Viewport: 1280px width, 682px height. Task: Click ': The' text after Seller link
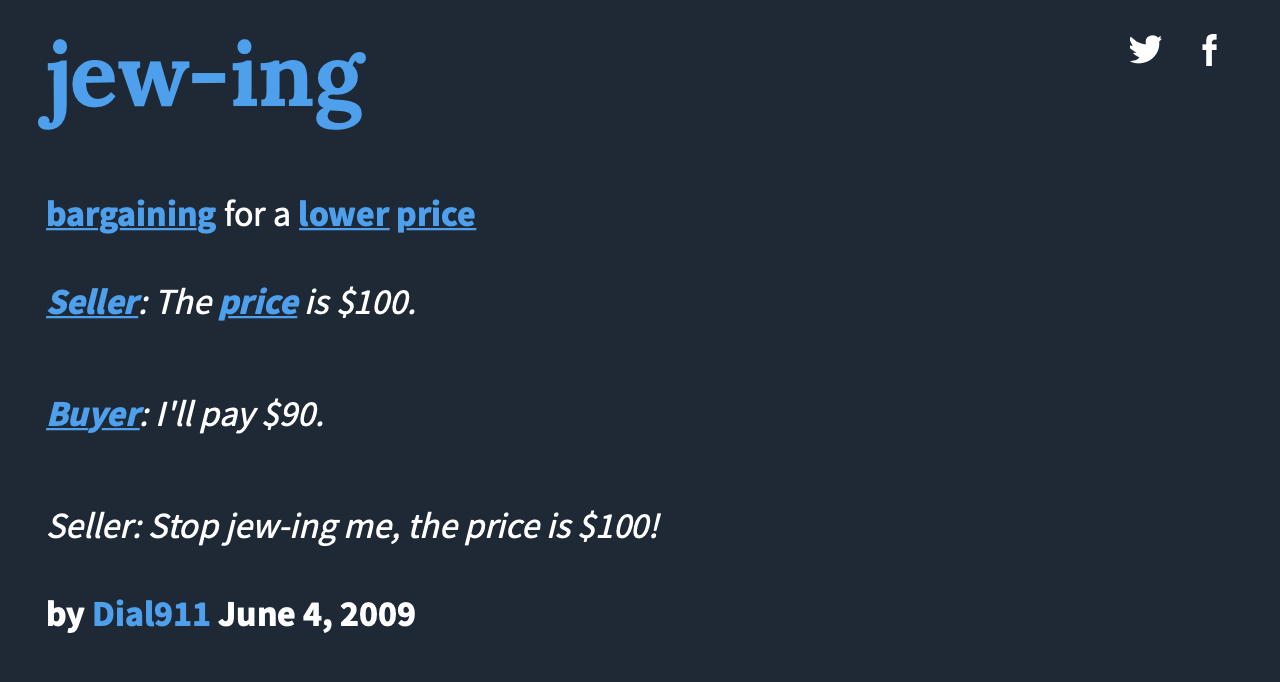(x=175, y=302)
